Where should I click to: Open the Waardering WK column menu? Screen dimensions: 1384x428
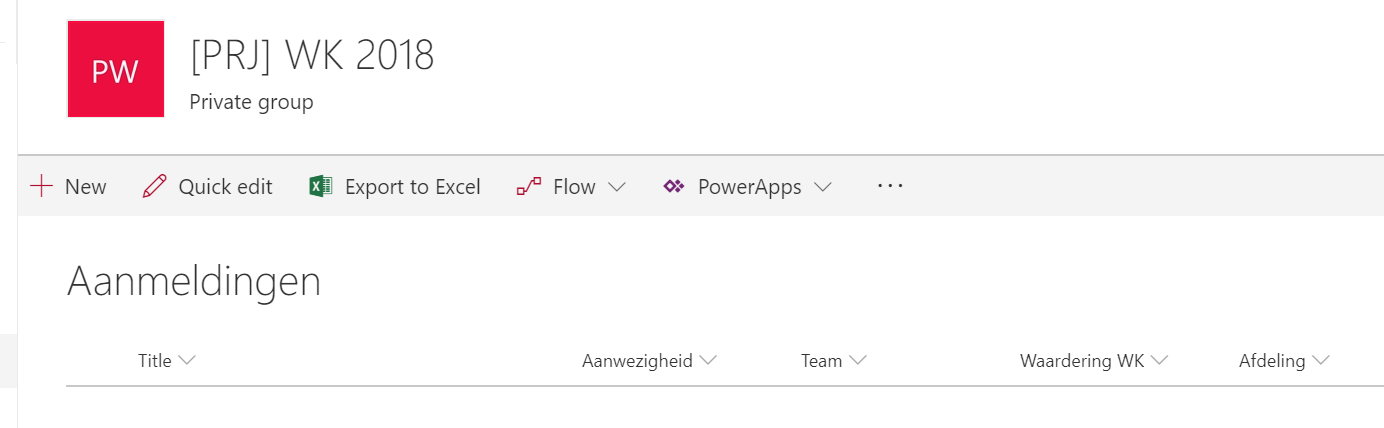coord(1094,361)
